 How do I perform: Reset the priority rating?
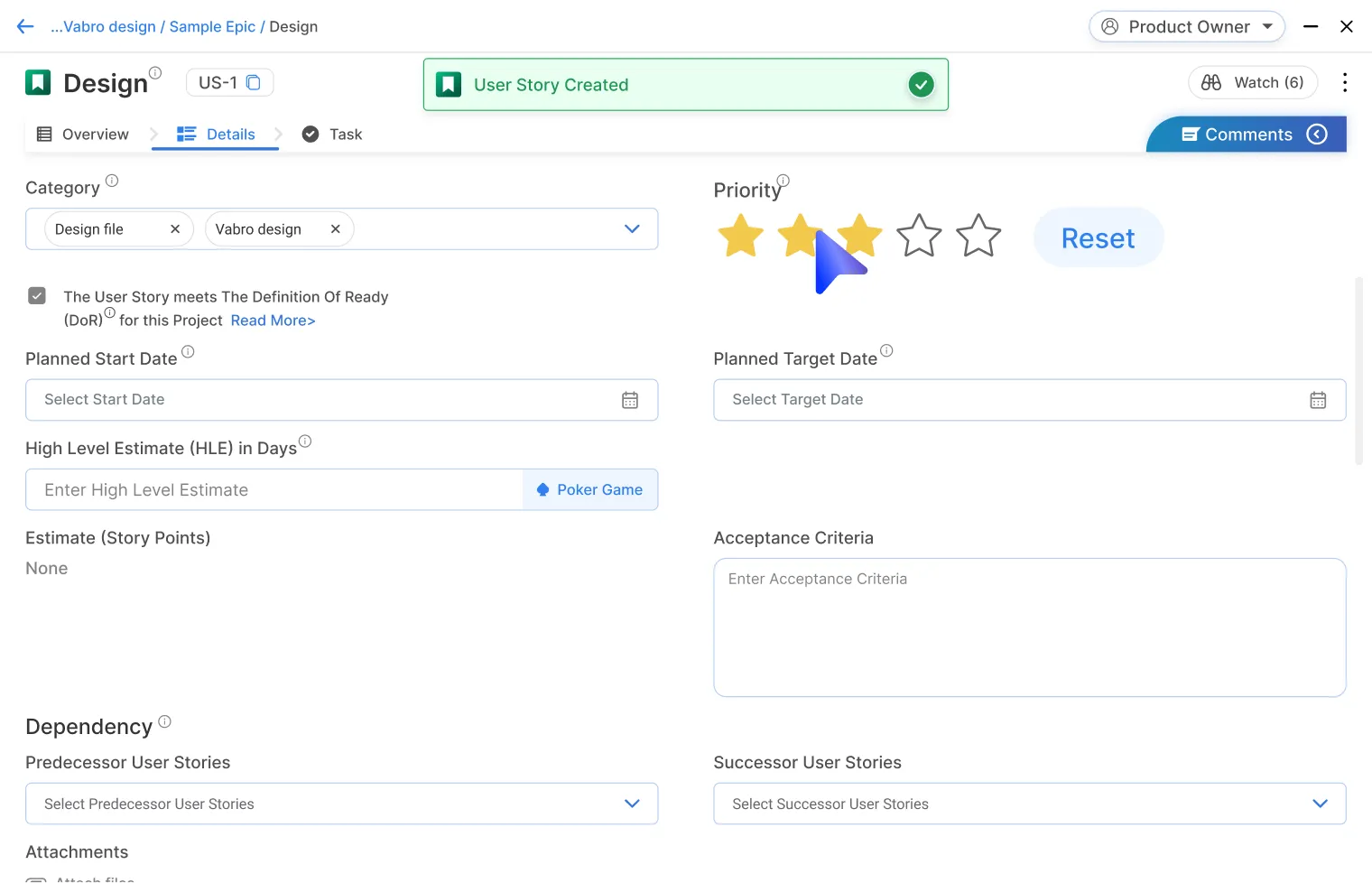[x=1098, y=237]
